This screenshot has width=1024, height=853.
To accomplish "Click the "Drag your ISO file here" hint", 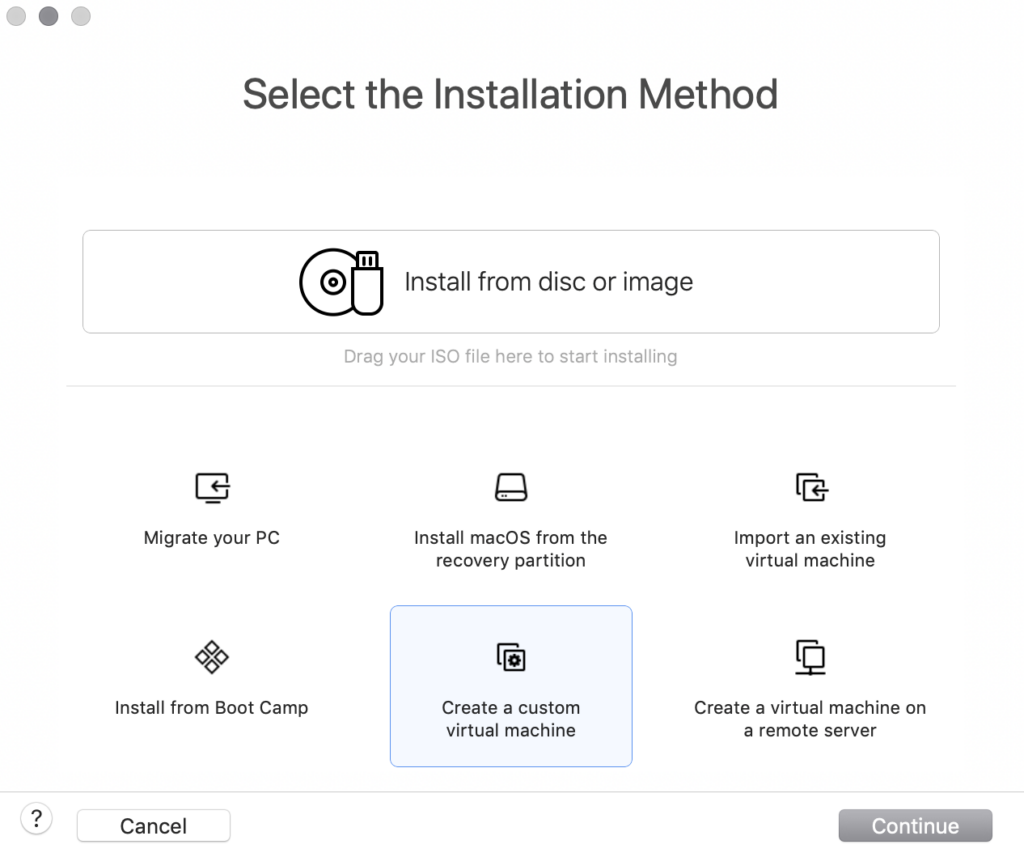I will coord(510,356).
